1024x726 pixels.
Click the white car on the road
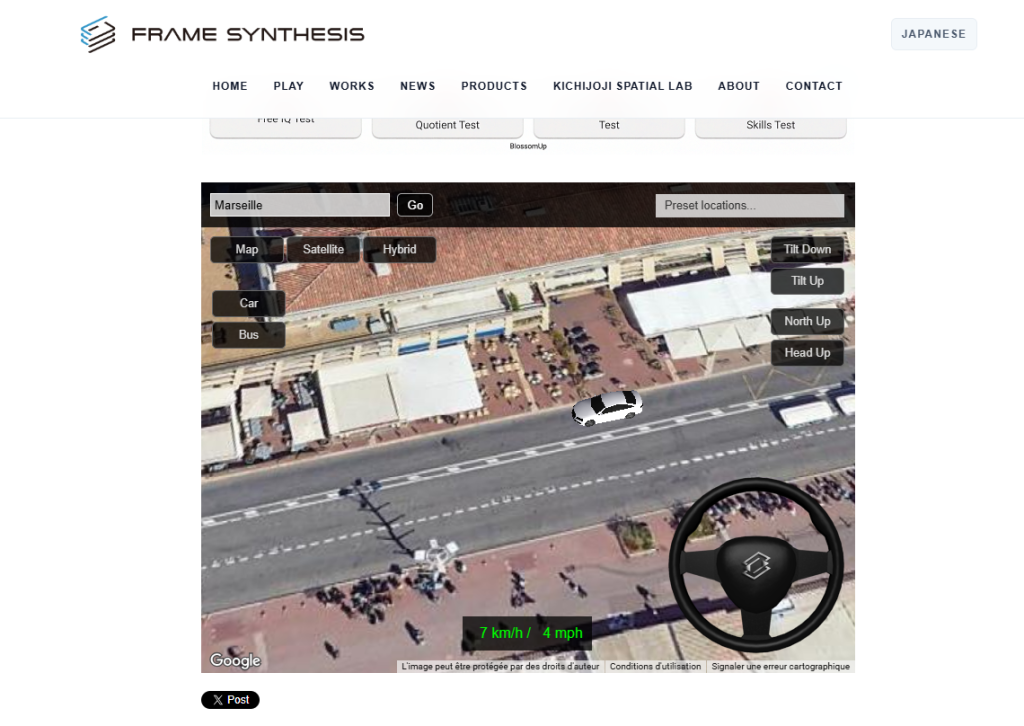pyautogui.click(x=607, y=408)
